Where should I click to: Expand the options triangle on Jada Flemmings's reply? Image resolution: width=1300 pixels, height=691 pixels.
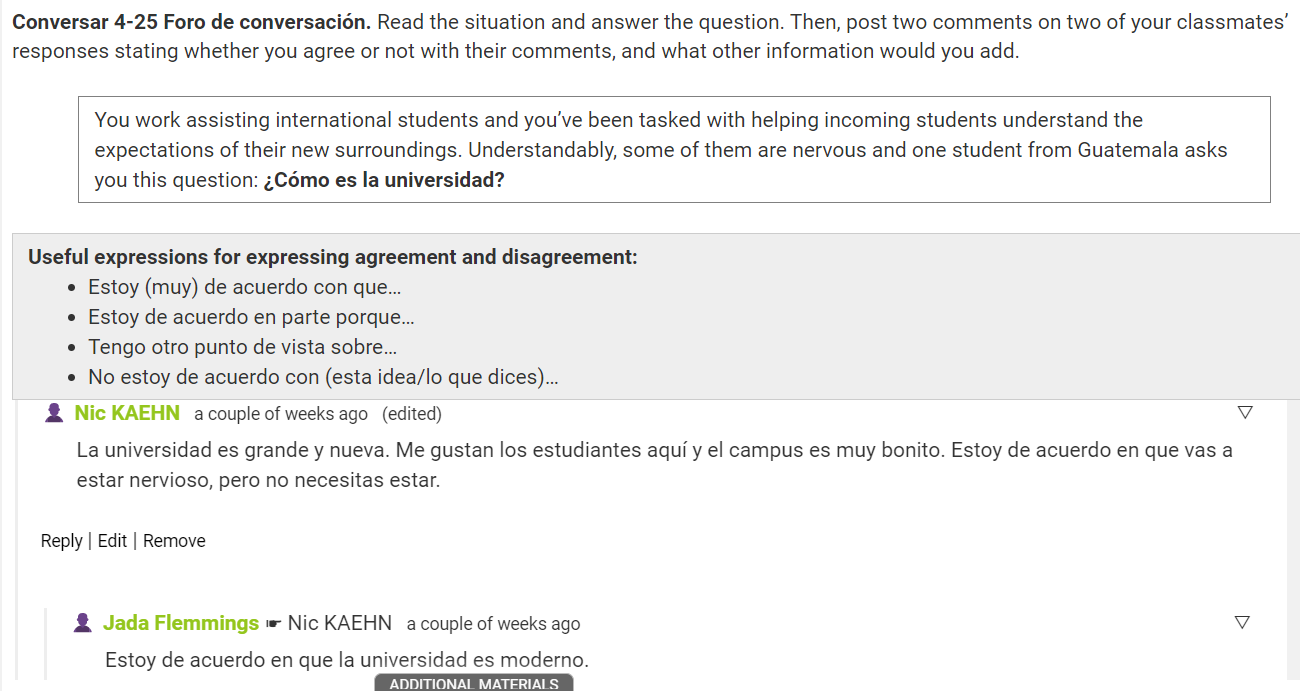1242,622
